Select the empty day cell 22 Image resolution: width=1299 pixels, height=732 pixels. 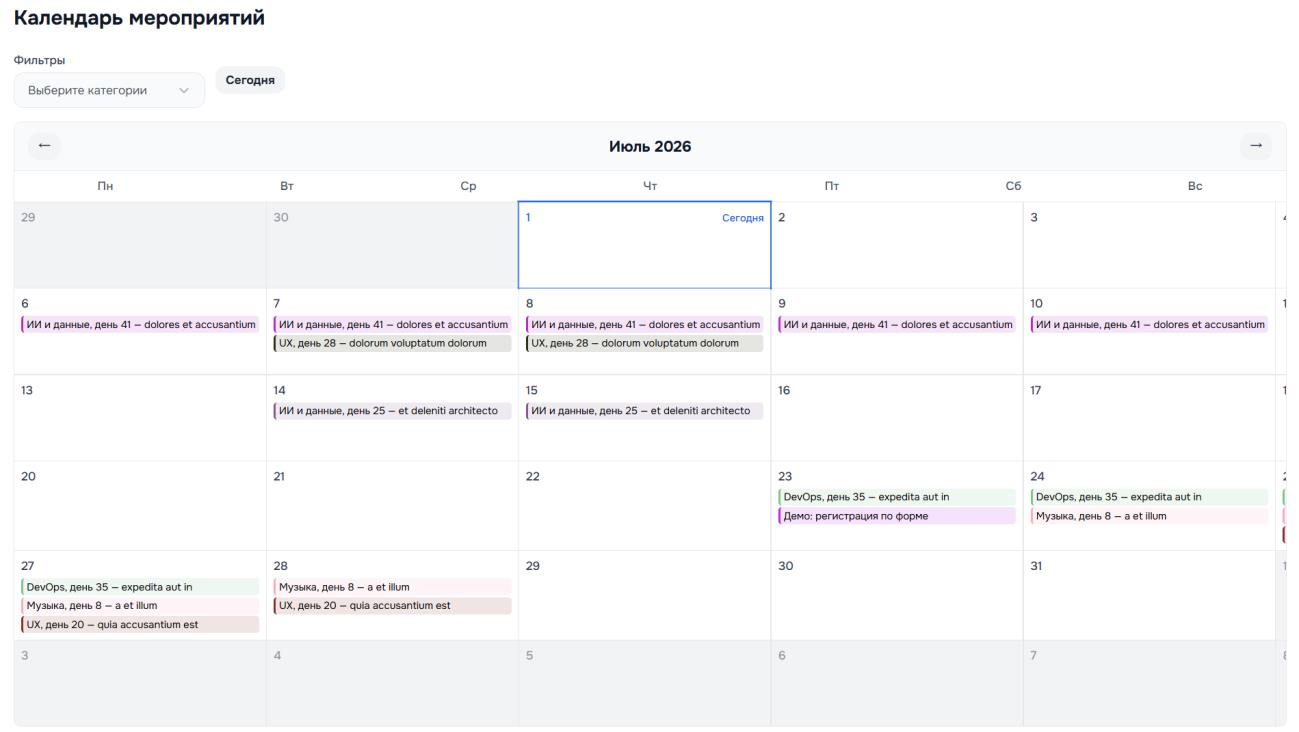(645, 505)
